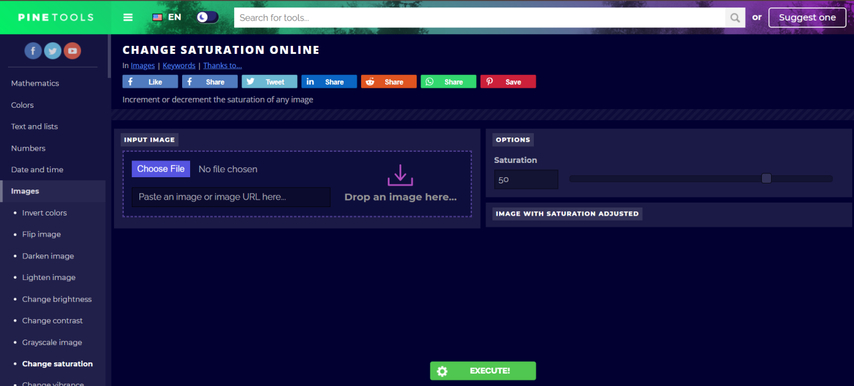Open the Change contrast tool
This screenshot has width=854, height=386.
(52, 321)
